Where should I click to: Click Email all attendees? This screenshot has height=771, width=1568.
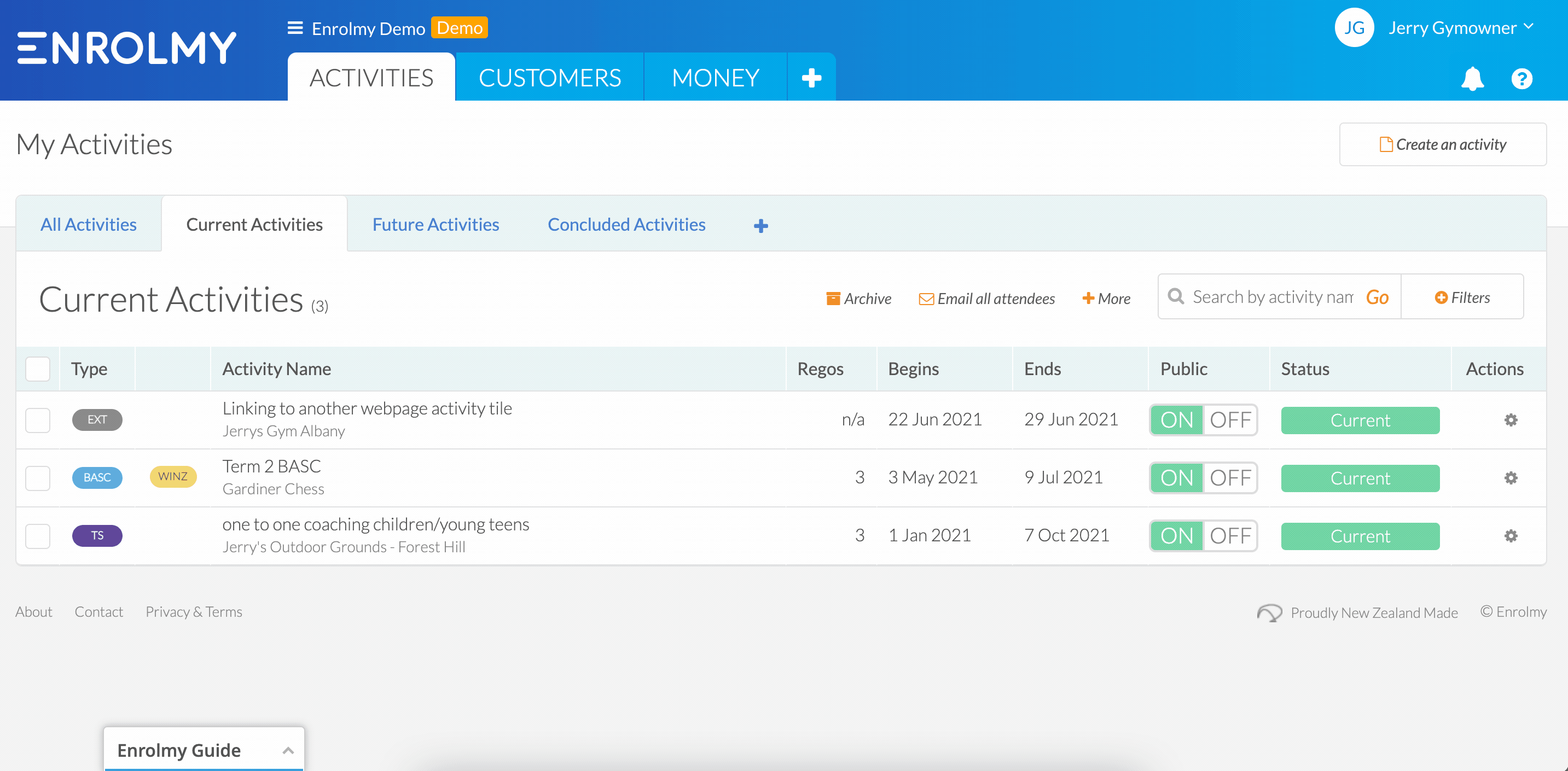986,298
